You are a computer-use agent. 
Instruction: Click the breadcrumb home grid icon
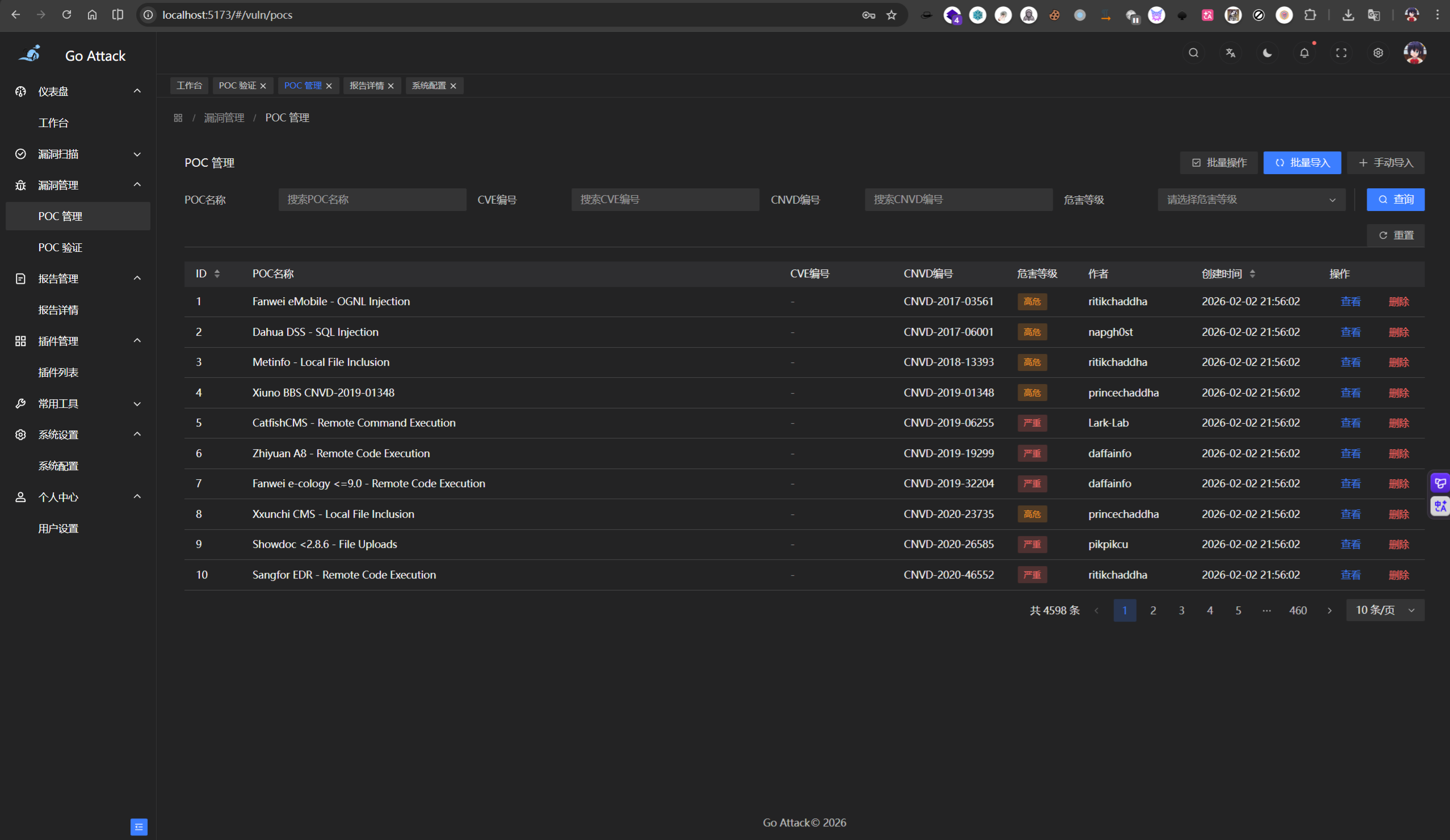(x=178, y=118)
